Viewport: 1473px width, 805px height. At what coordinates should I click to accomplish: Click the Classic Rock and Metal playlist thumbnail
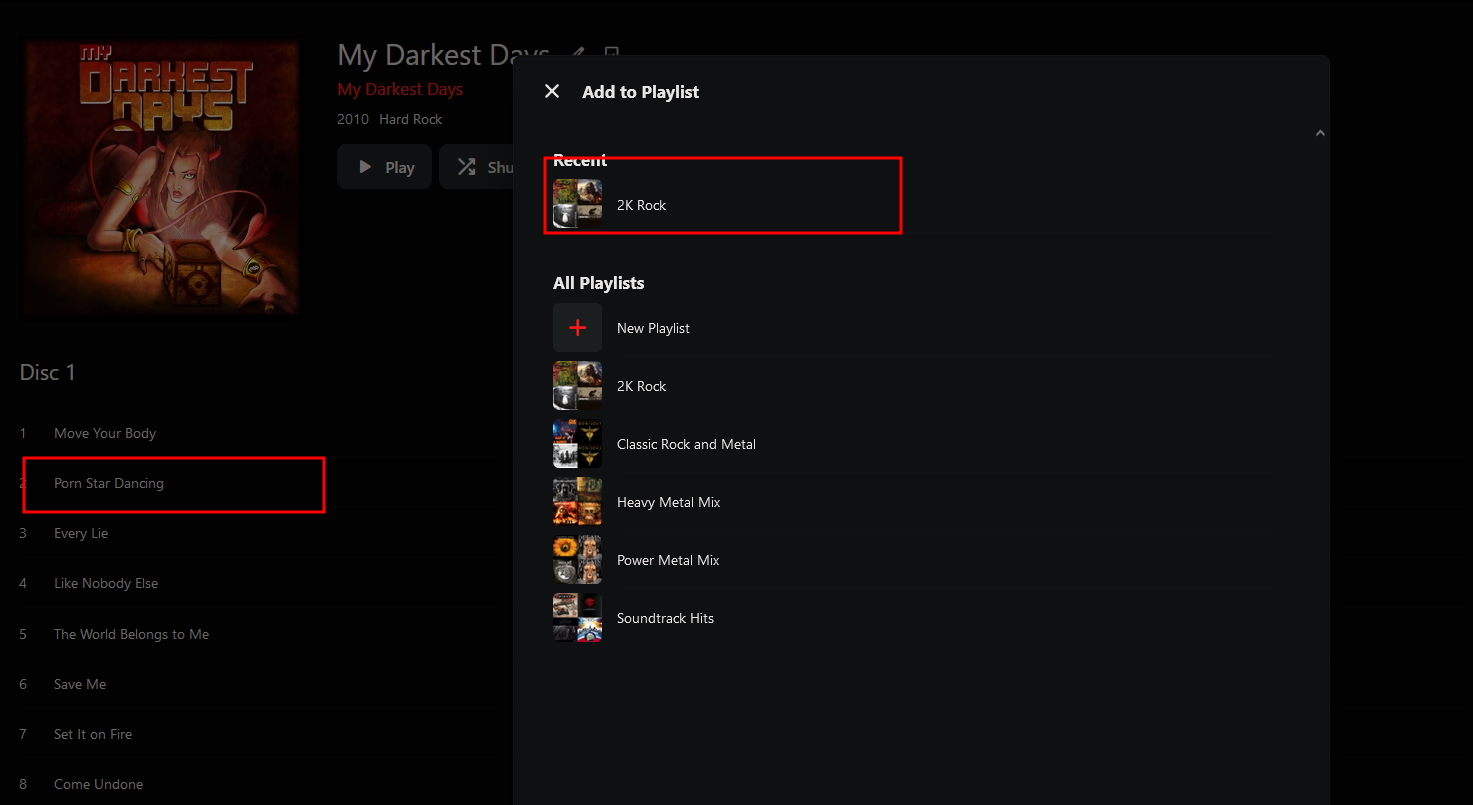pyautogui.click(x=578, y=444)
